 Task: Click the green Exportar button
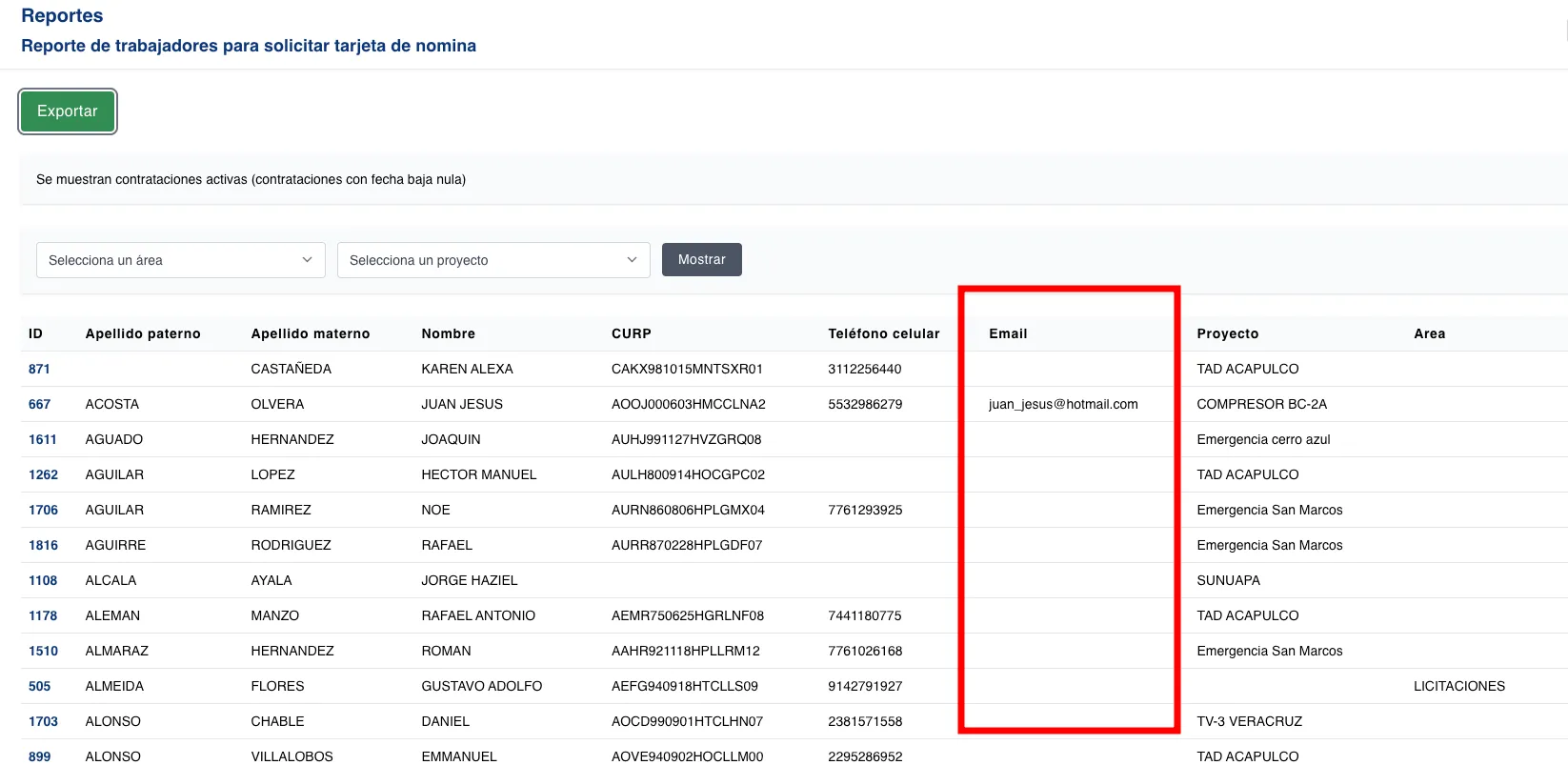[67, 111]
